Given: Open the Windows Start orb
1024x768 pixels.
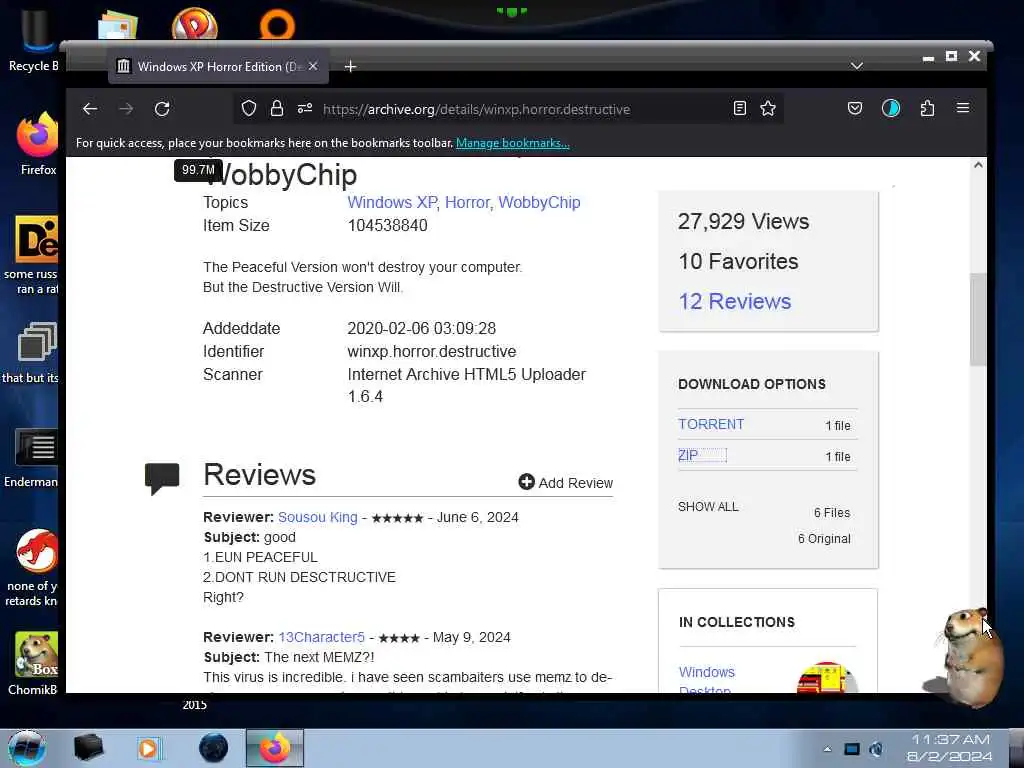Looking at the screenshot, I should [27, 748].
